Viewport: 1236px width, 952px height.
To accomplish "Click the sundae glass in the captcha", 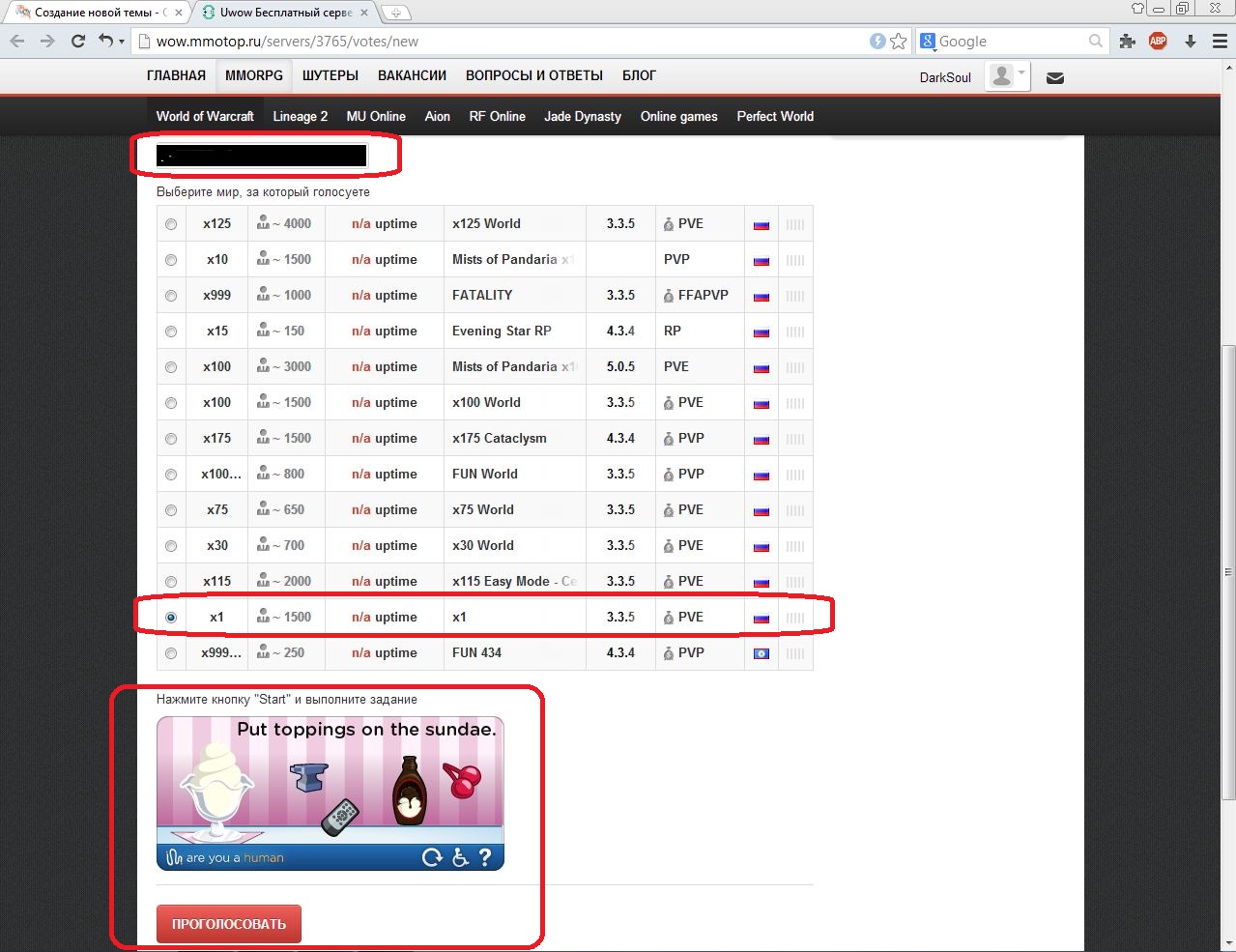I will pyautogui.click(x=217, y=791).
